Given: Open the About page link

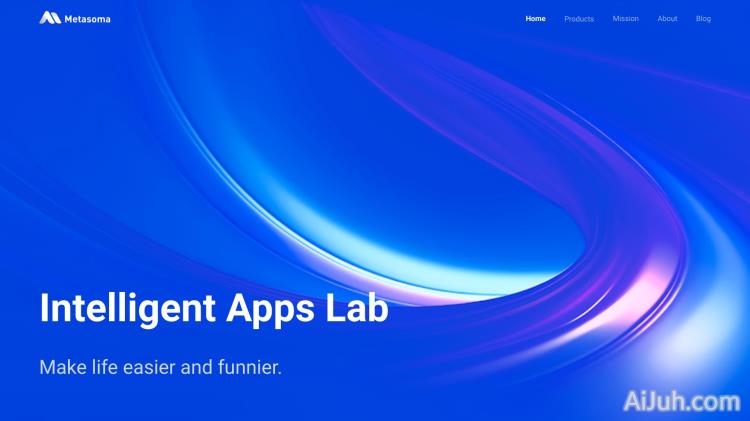Looking at the screenshot, I should [x=667, y=18].
